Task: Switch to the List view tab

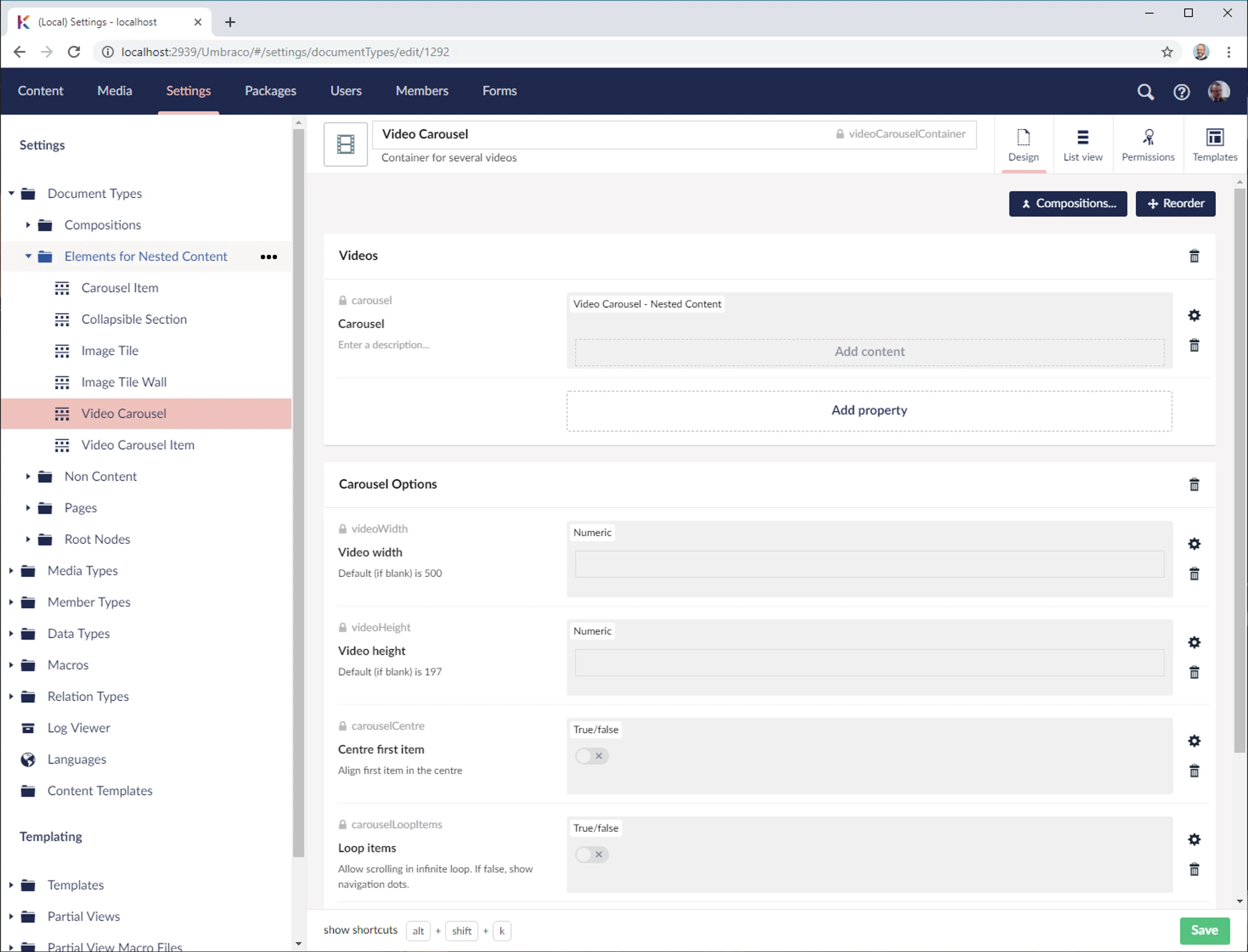Action: coord(1083,145)
